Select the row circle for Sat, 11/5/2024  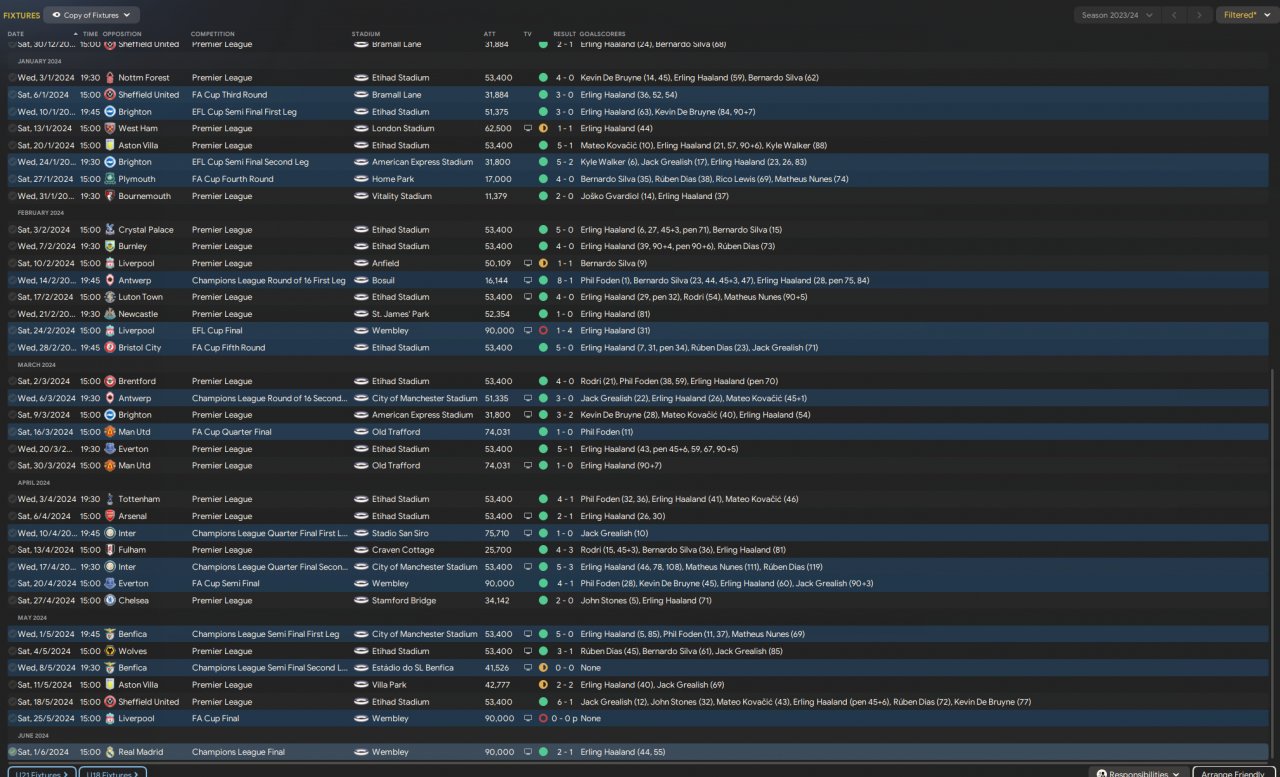(x=12, y=685)
